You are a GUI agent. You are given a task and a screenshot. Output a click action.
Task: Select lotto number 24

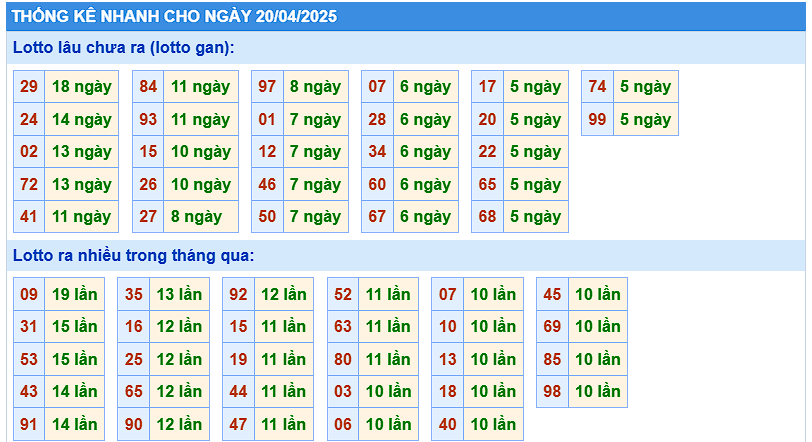tap(29, 120)
